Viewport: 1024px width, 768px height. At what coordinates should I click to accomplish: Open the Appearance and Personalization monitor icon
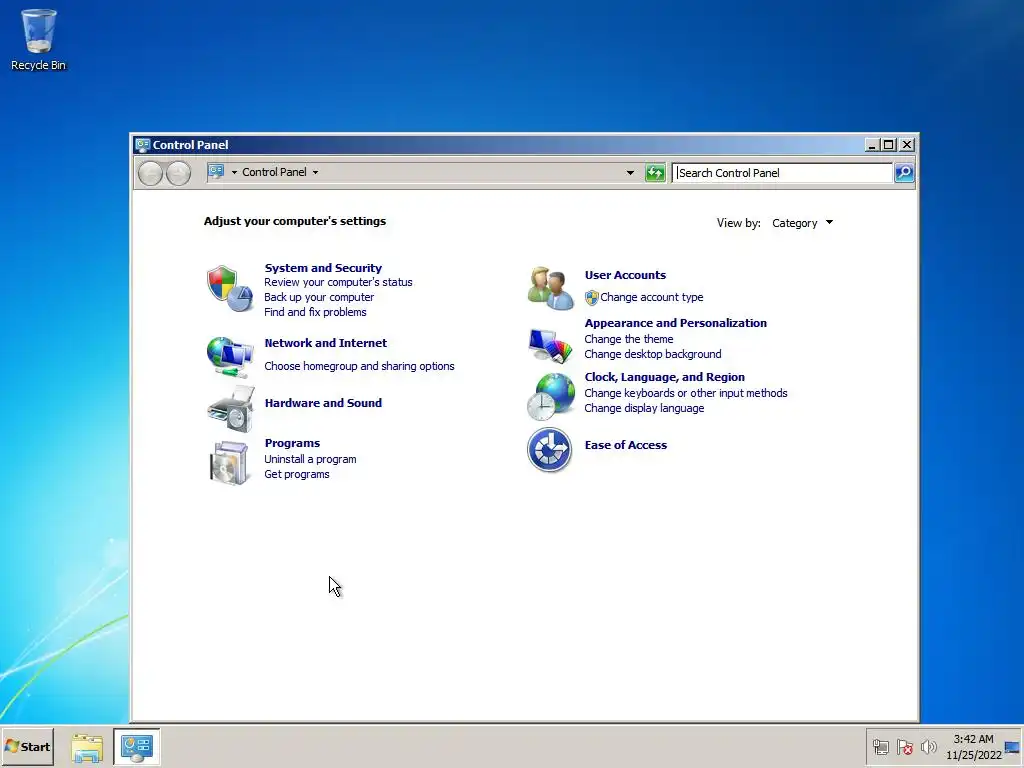point(551,345)
